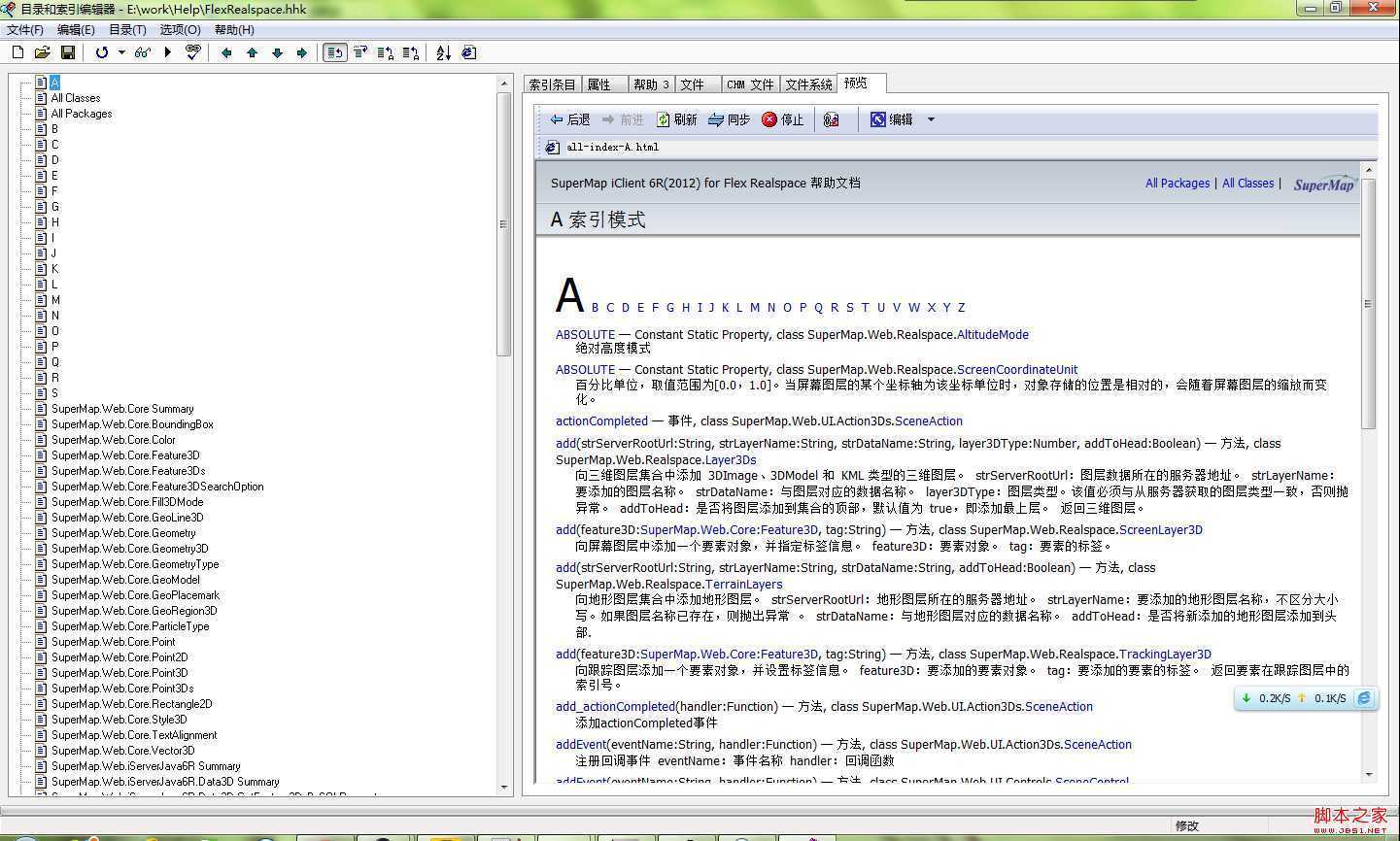The width and height of the screenshot is (1400, 841).
Task: Open the dropdown arrow next to undo icon
Action: point(121,52)
